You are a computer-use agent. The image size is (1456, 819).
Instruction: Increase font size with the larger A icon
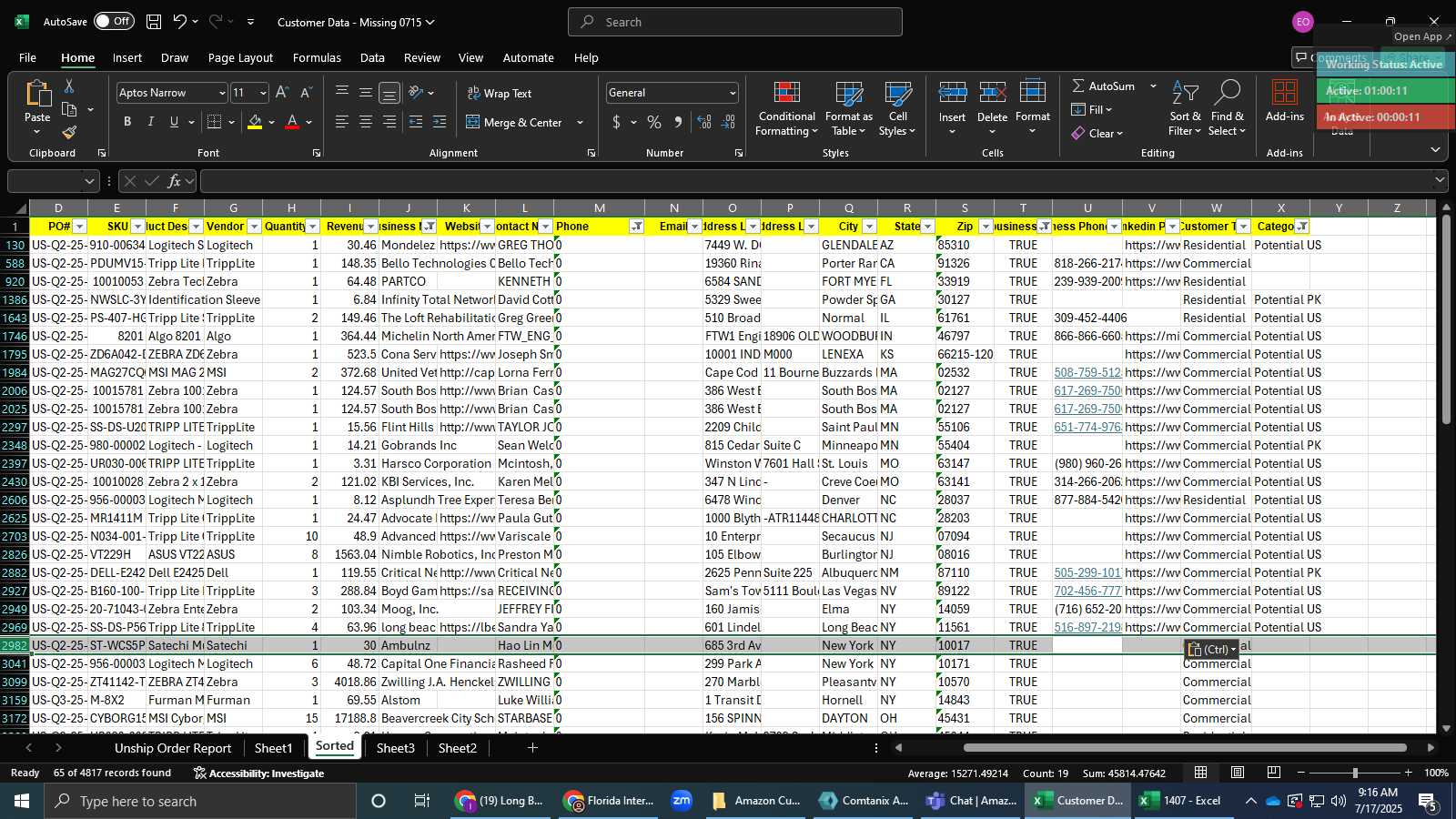(x=282, y=93)
